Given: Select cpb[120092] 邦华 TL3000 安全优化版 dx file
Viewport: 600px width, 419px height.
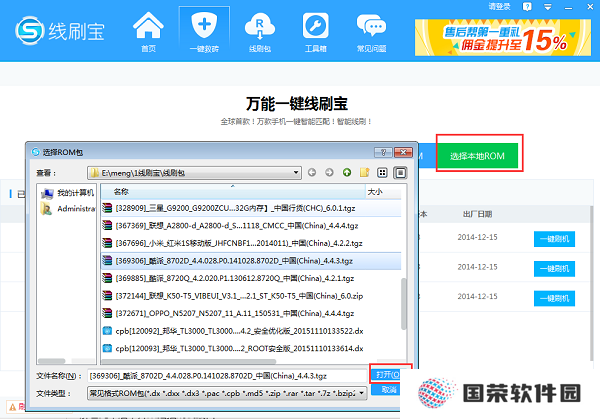Looking at the screenshot, I should (251, 331).
